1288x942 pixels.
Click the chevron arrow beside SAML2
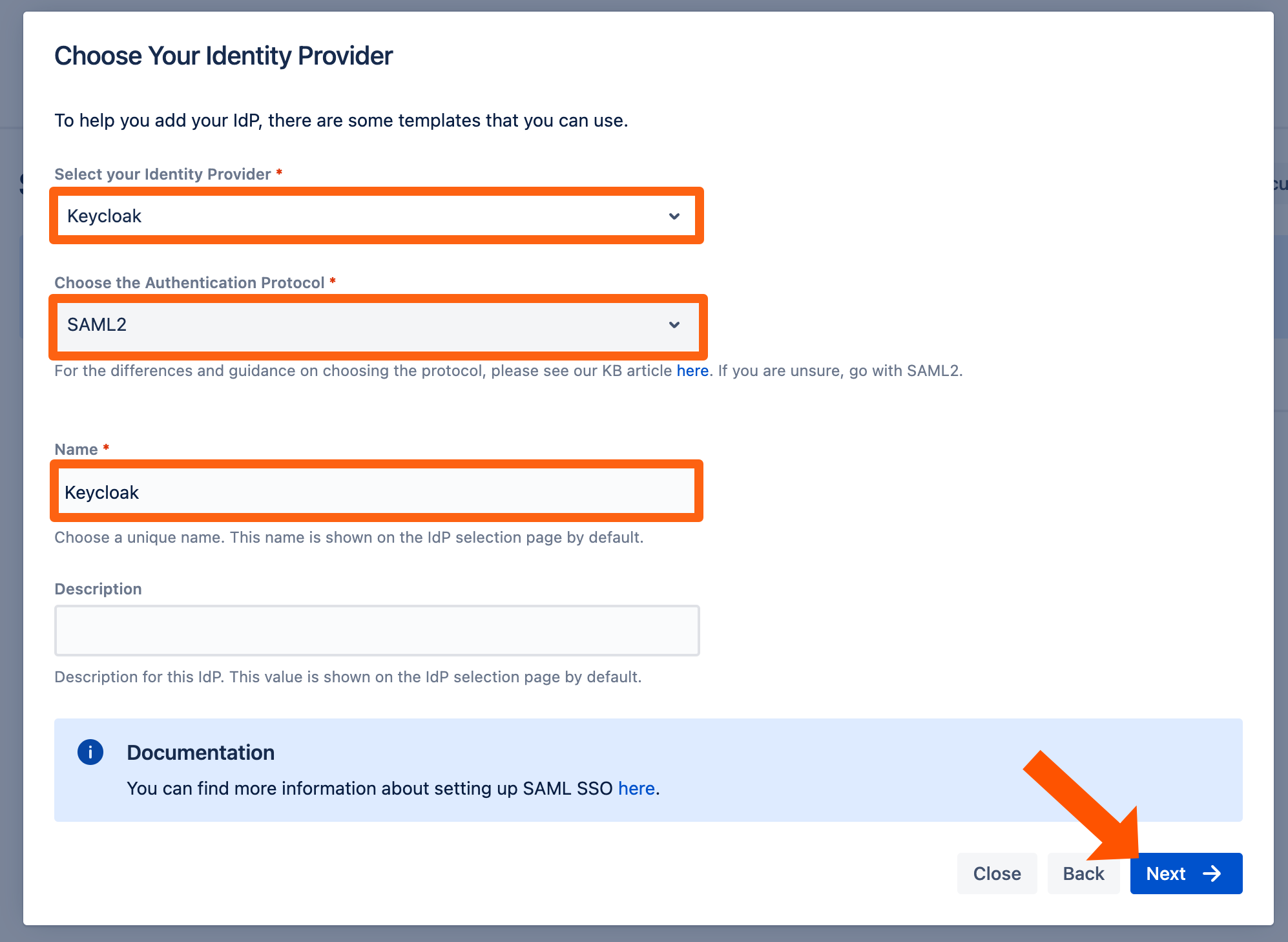pyautogui.click(x=674, y=324)
